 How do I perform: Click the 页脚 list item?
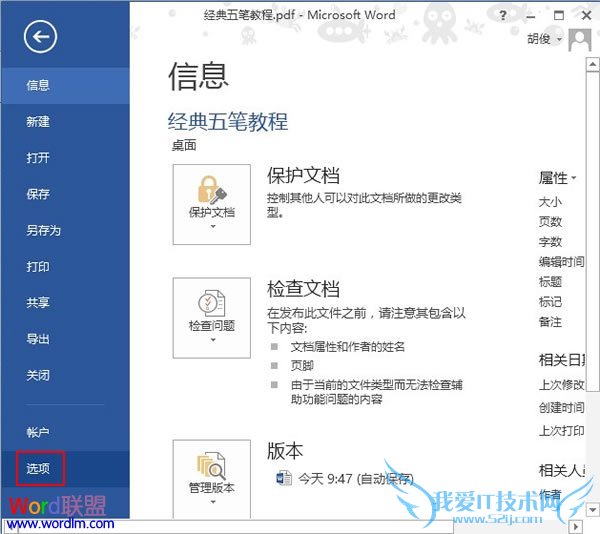tap(302, 366)
